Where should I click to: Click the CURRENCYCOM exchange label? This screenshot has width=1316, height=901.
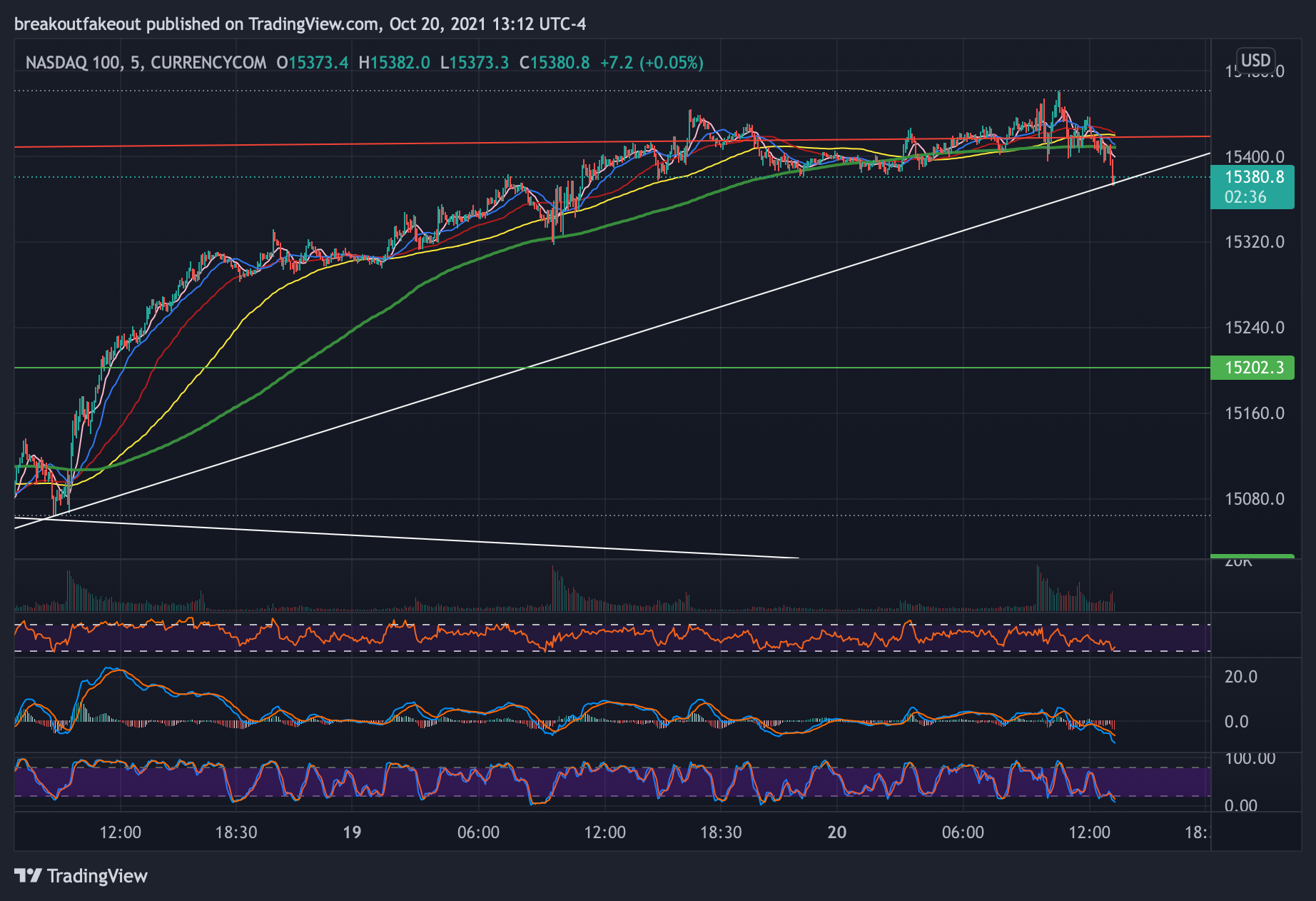pyautogui.click(x=208, y=63)
